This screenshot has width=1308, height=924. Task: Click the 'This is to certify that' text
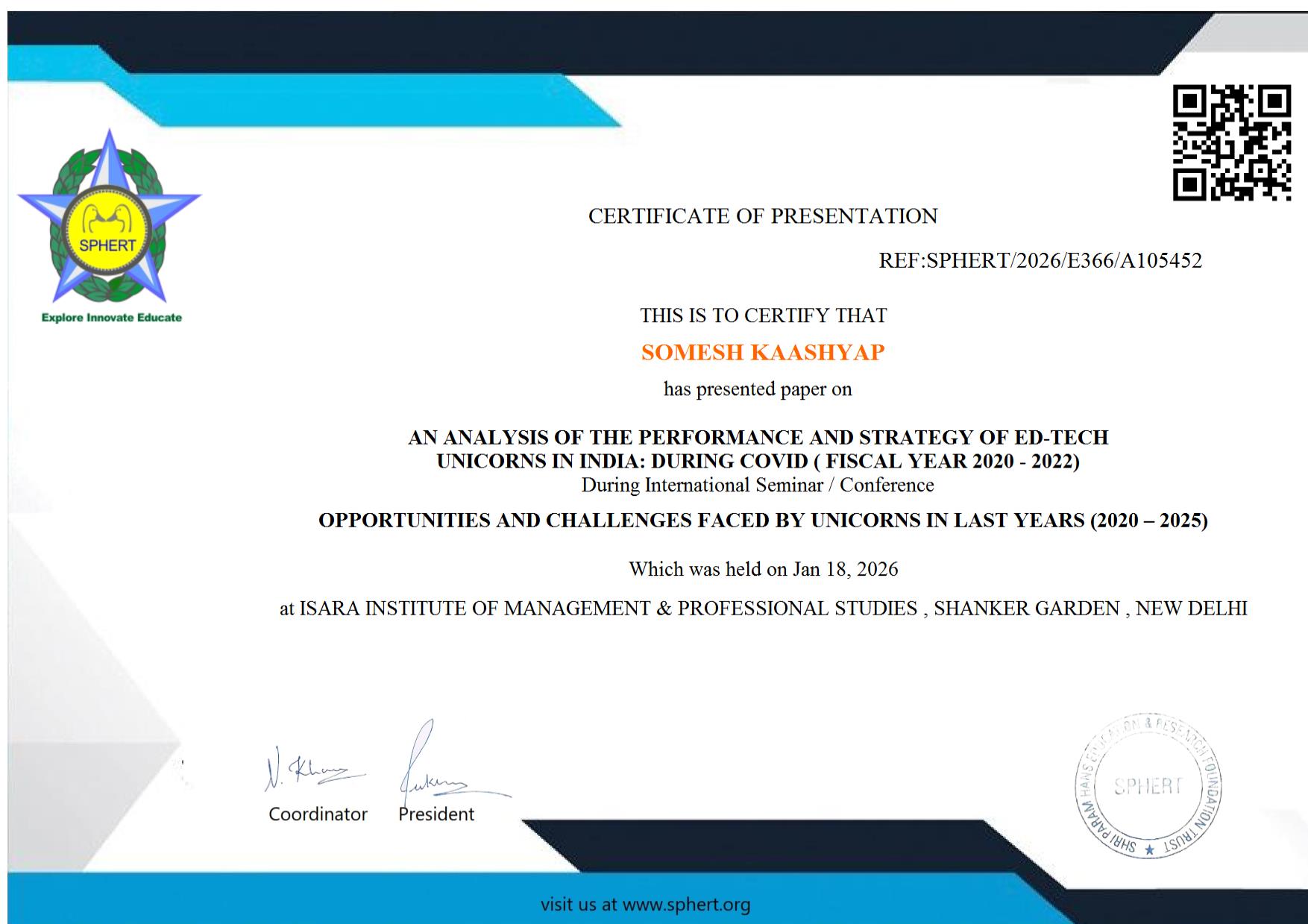763,315
